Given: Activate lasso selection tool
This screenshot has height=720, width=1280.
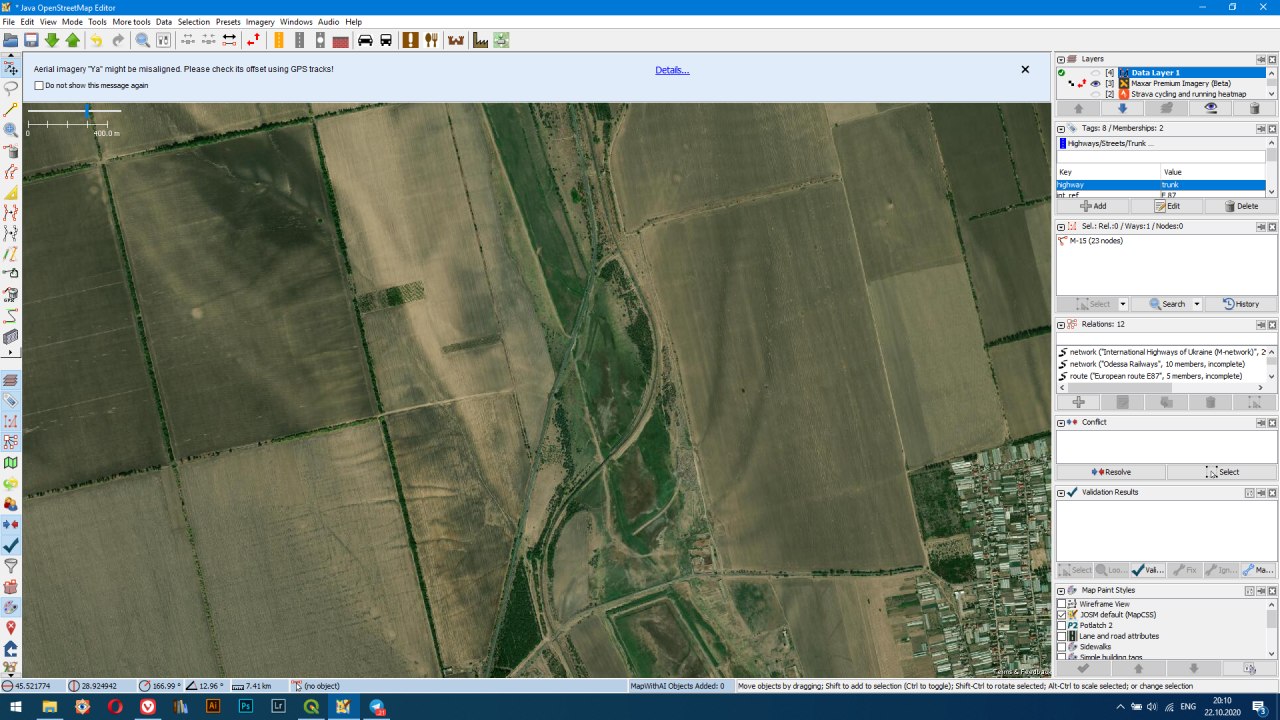Looking at the screenshot, I should (11, 89).
